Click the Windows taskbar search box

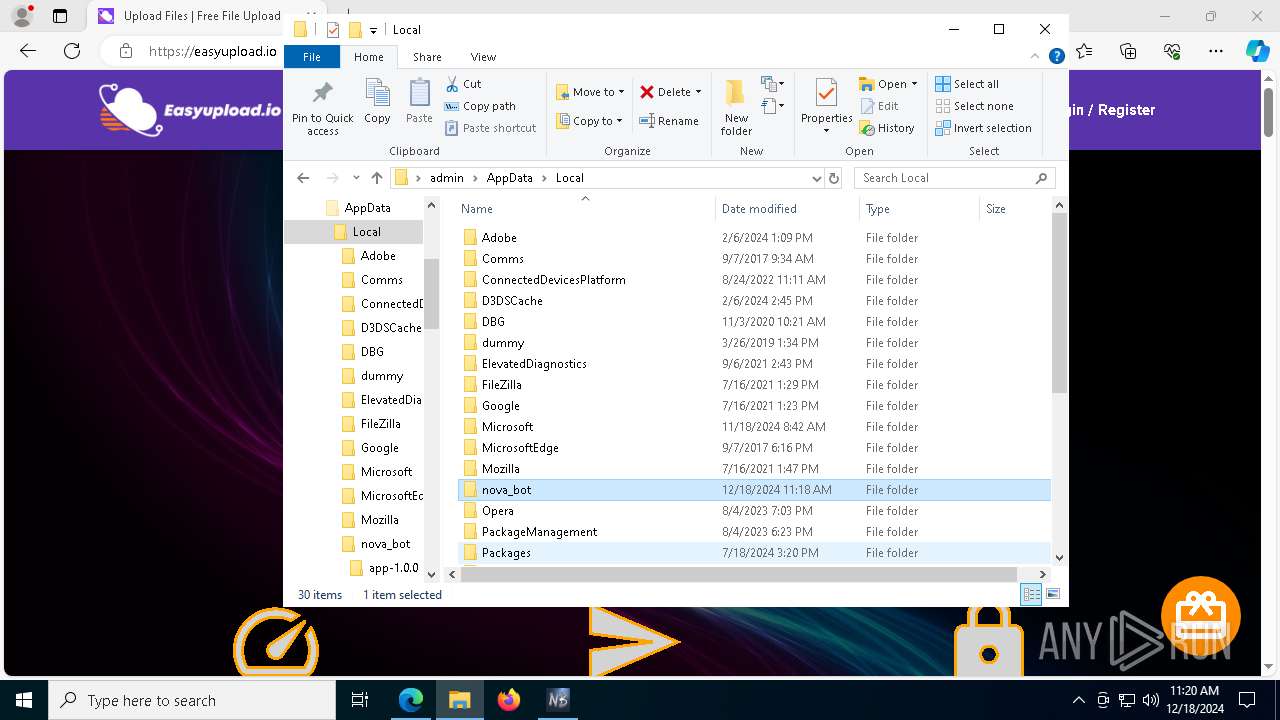(x=192, y=700)
